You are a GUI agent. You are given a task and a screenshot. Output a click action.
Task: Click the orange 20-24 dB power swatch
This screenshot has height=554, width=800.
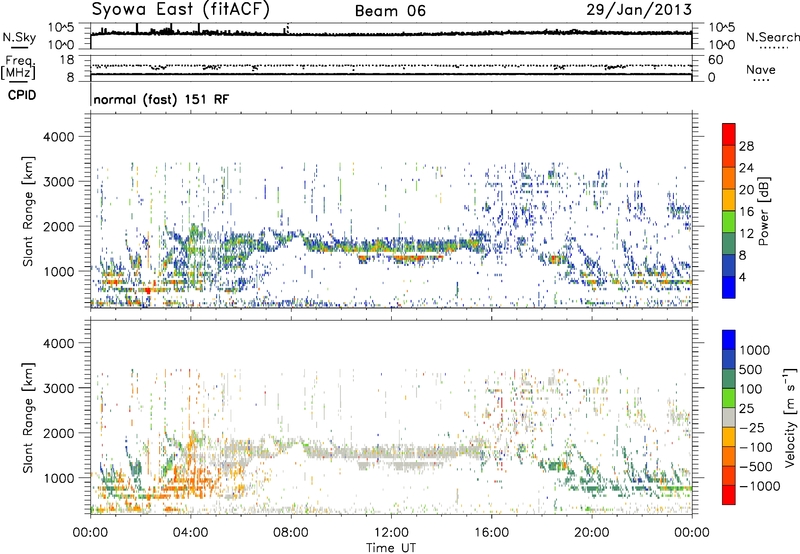coord(729,178)
